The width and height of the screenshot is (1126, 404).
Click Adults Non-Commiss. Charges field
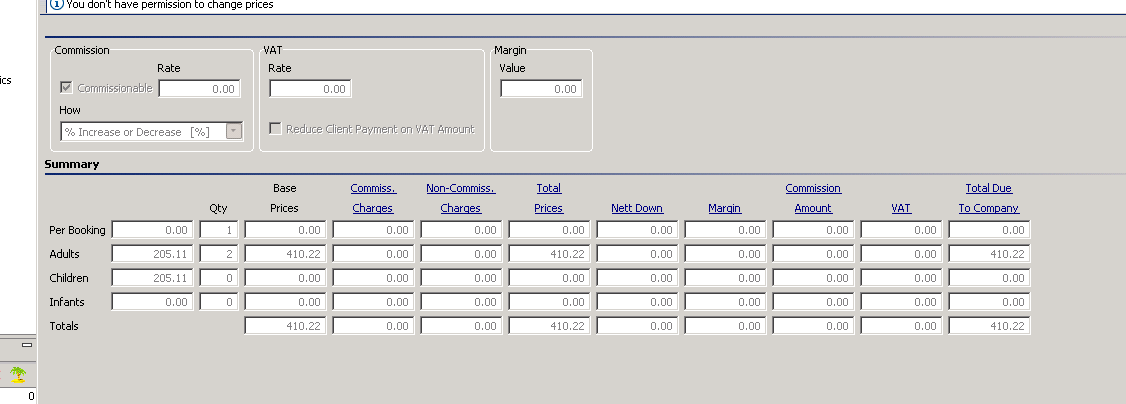(461, 254)
